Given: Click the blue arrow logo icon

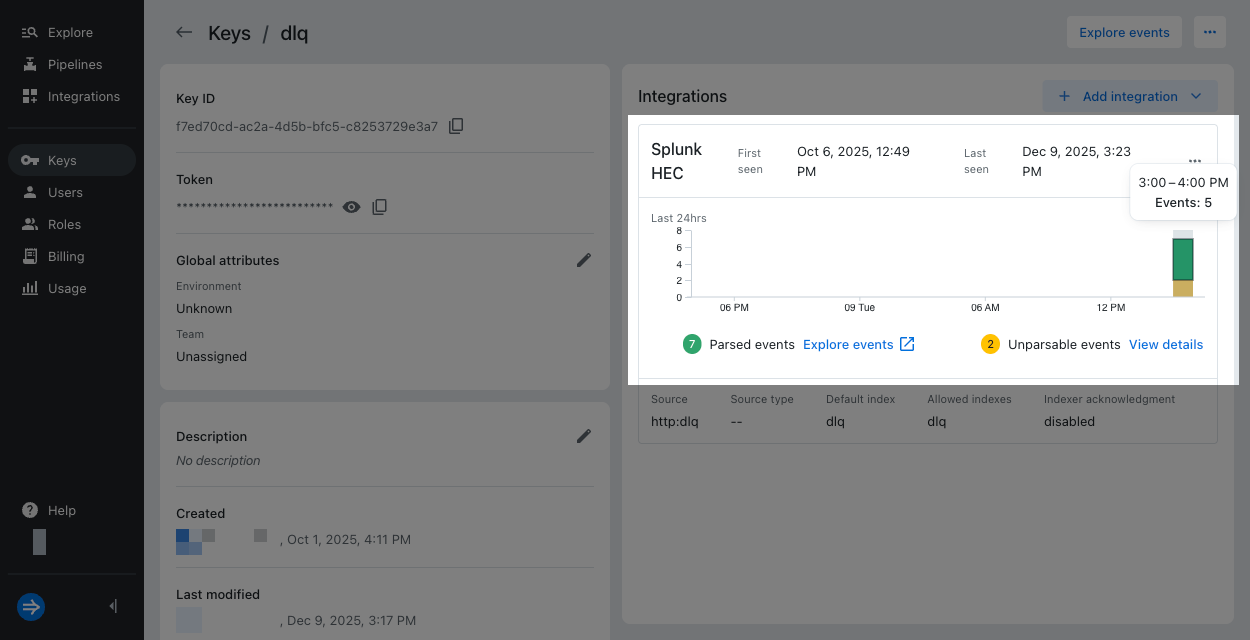Looking at the screenshot, I should 31,606.
